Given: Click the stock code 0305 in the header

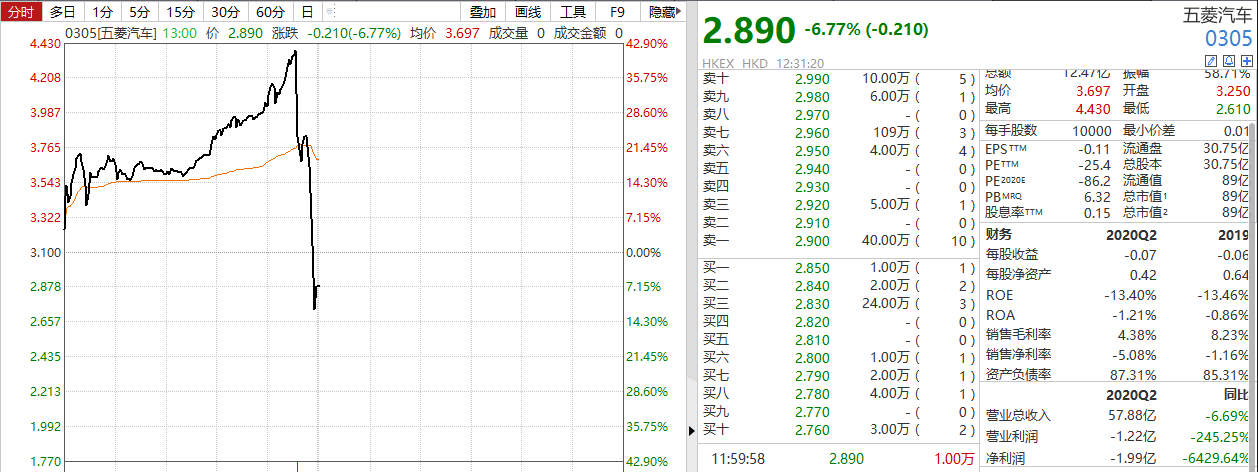Looking at the screenshot, I should [x=1227, y=40].
